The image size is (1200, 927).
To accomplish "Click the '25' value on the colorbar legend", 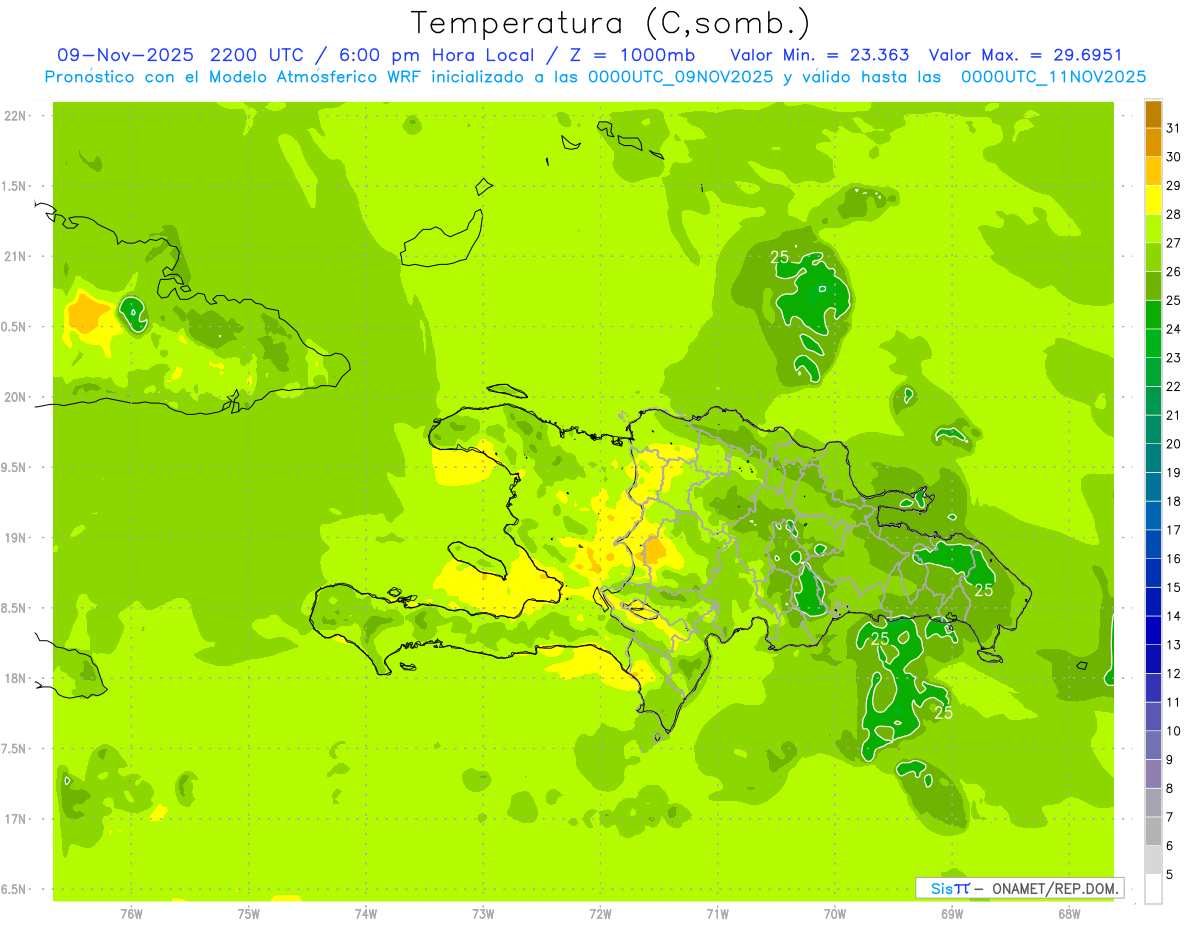I will pos(1173,300).
